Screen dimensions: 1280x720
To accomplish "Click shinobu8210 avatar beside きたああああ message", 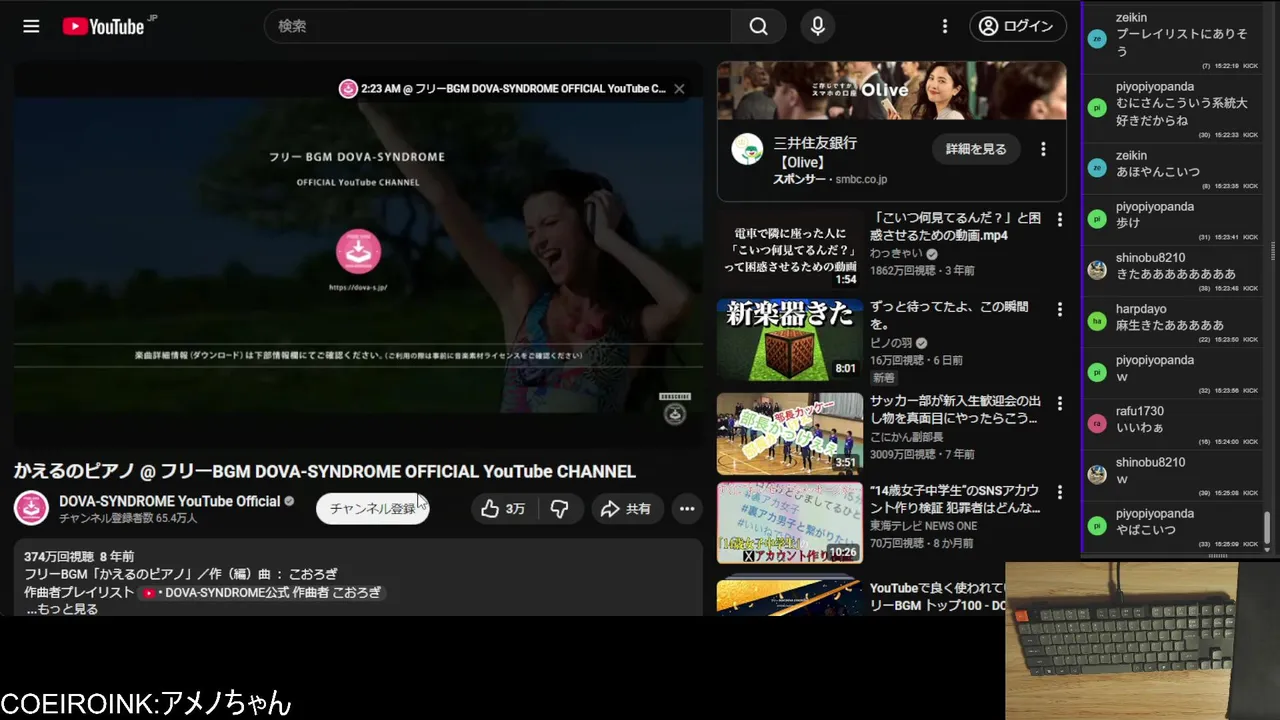I will (x=1097, y=270).
